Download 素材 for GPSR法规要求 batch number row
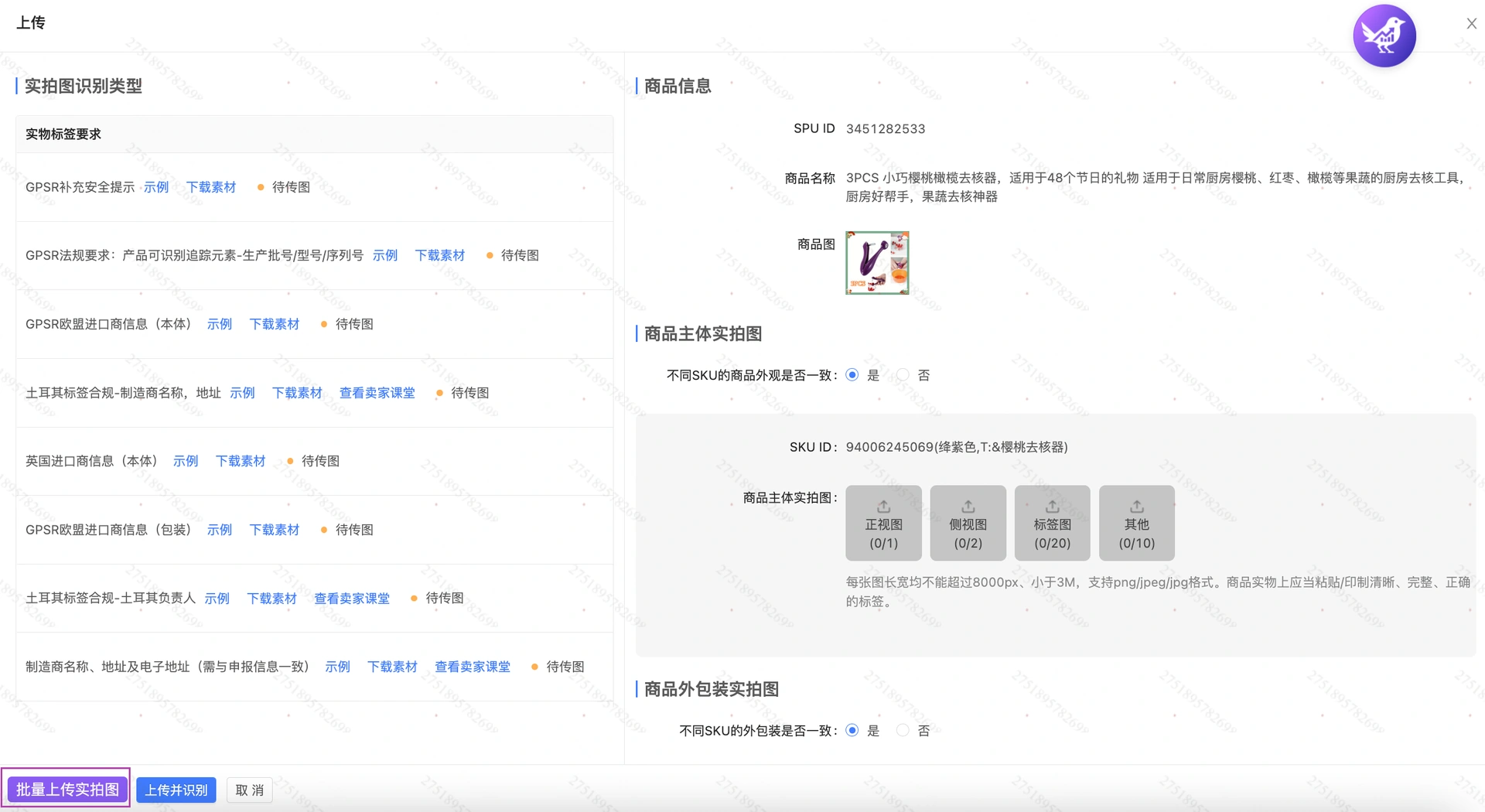The image size is (1485, 812). point(440,255)
